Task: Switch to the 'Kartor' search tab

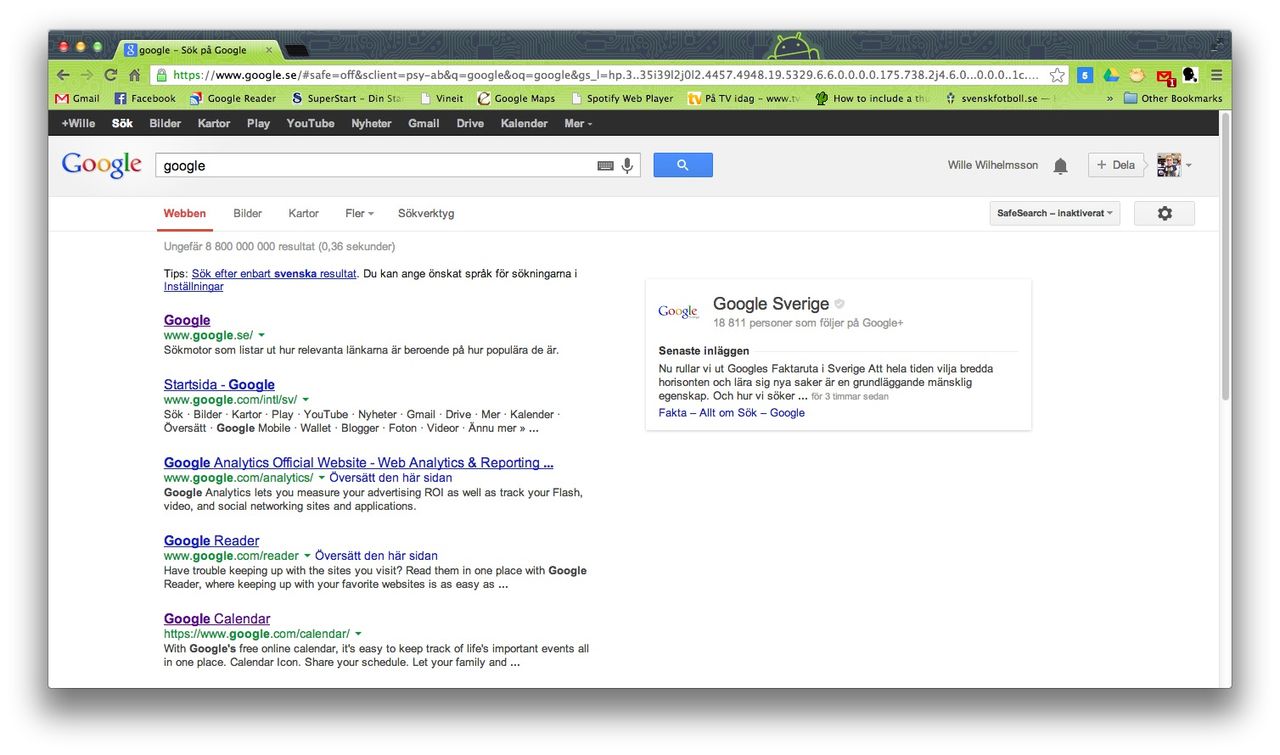Action: pos(303,213)
